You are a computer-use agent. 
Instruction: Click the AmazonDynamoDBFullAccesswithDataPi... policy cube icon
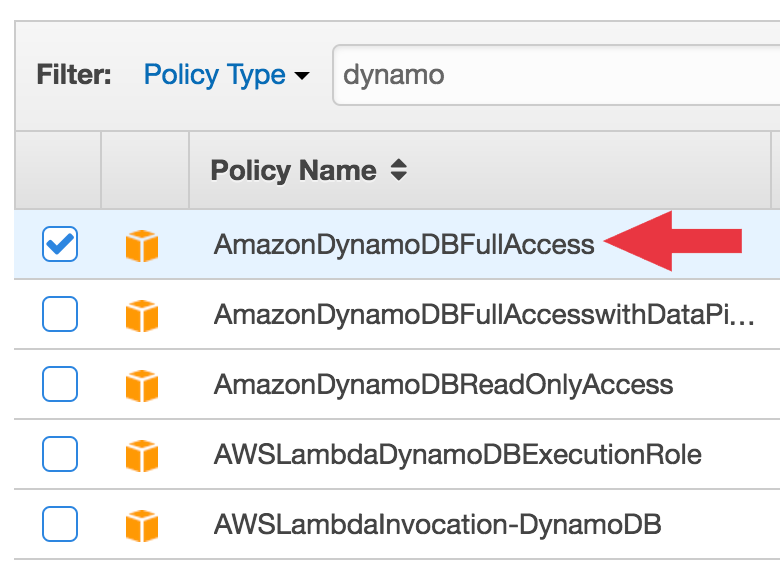point(142,316)
